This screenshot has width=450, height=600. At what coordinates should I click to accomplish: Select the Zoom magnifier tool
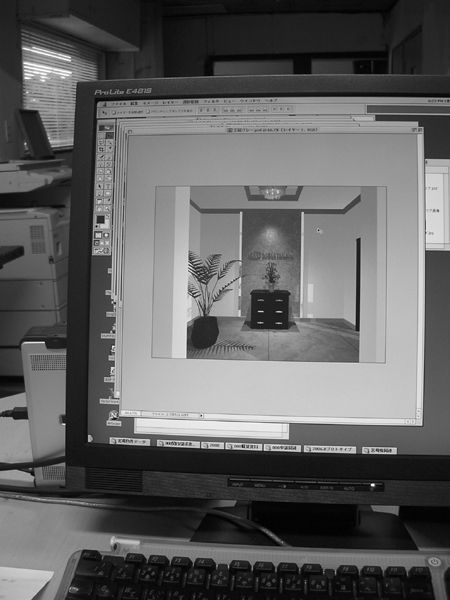point(108,209)
